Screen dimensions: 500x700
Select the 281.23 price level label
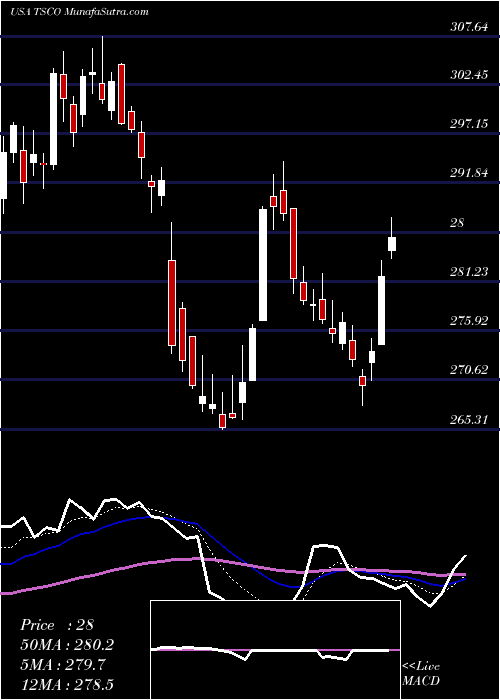[469, 271]
